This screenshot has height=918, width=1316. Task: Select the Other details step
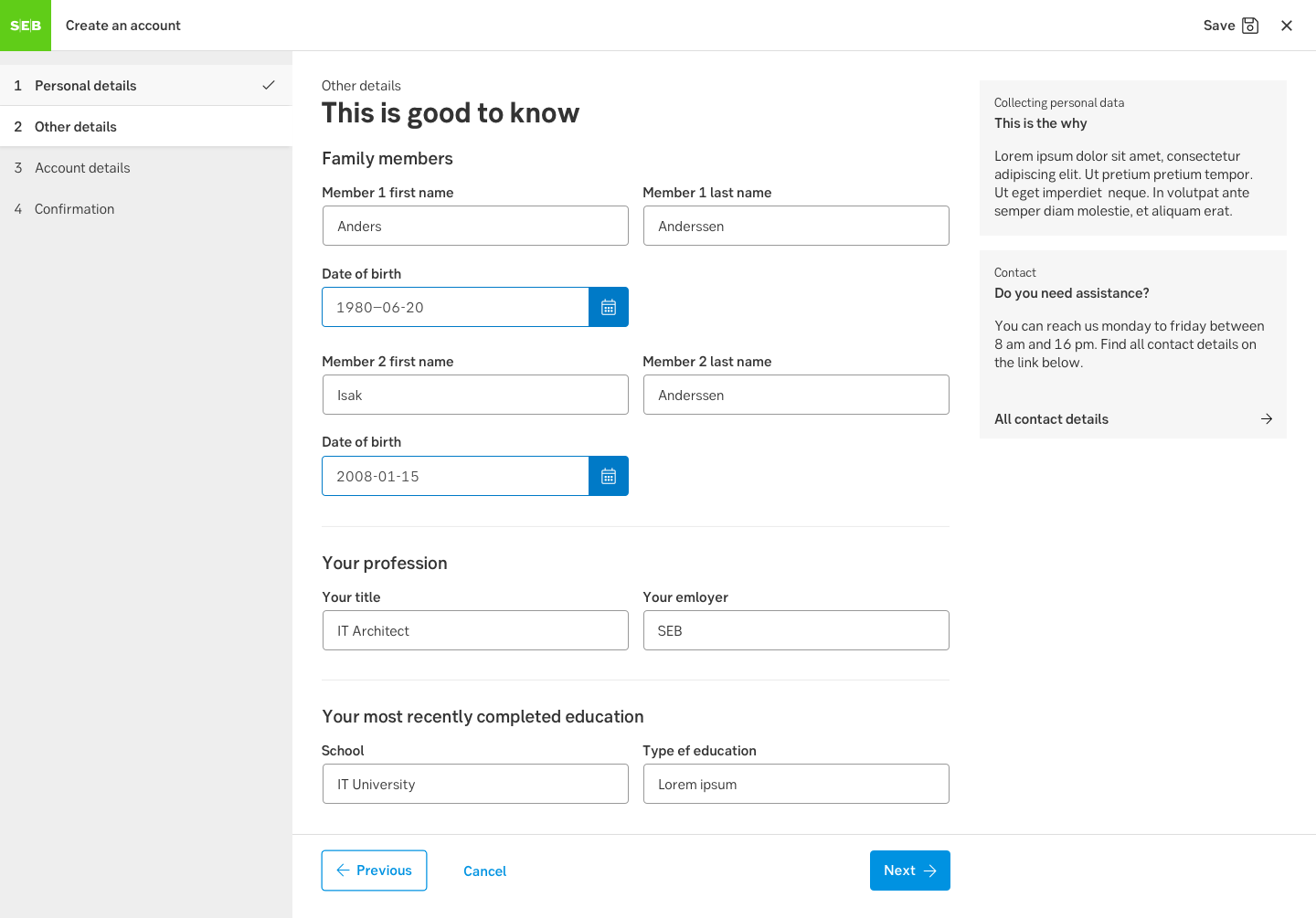click(x=76, y=127)
